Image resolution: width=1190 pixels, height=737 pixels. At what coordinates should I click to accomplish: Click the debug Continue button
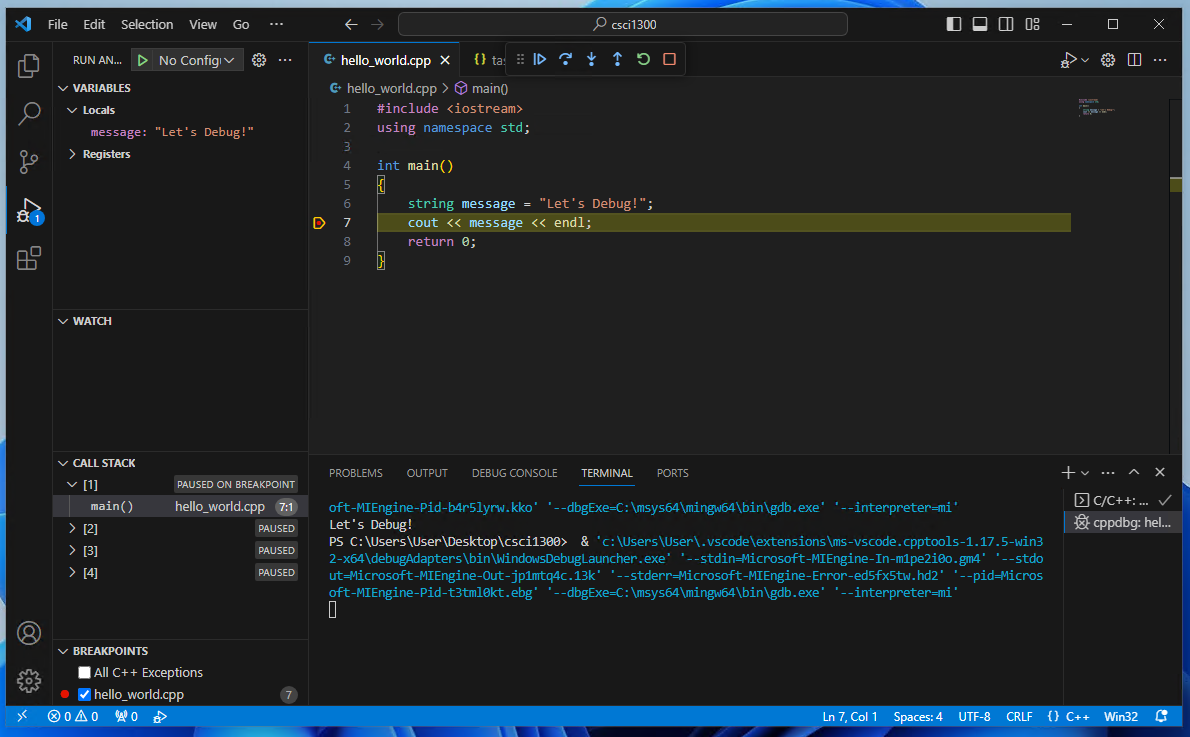tap(540, 59)
